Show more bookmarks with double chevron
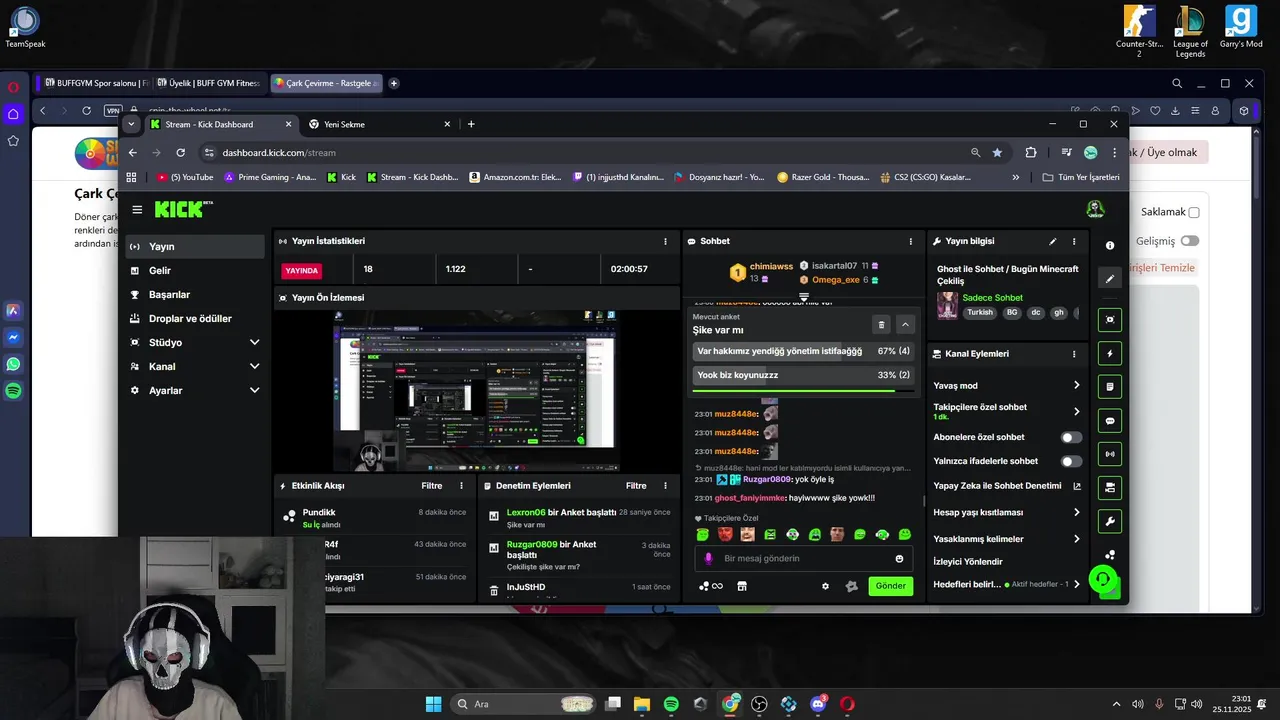 1016,177
